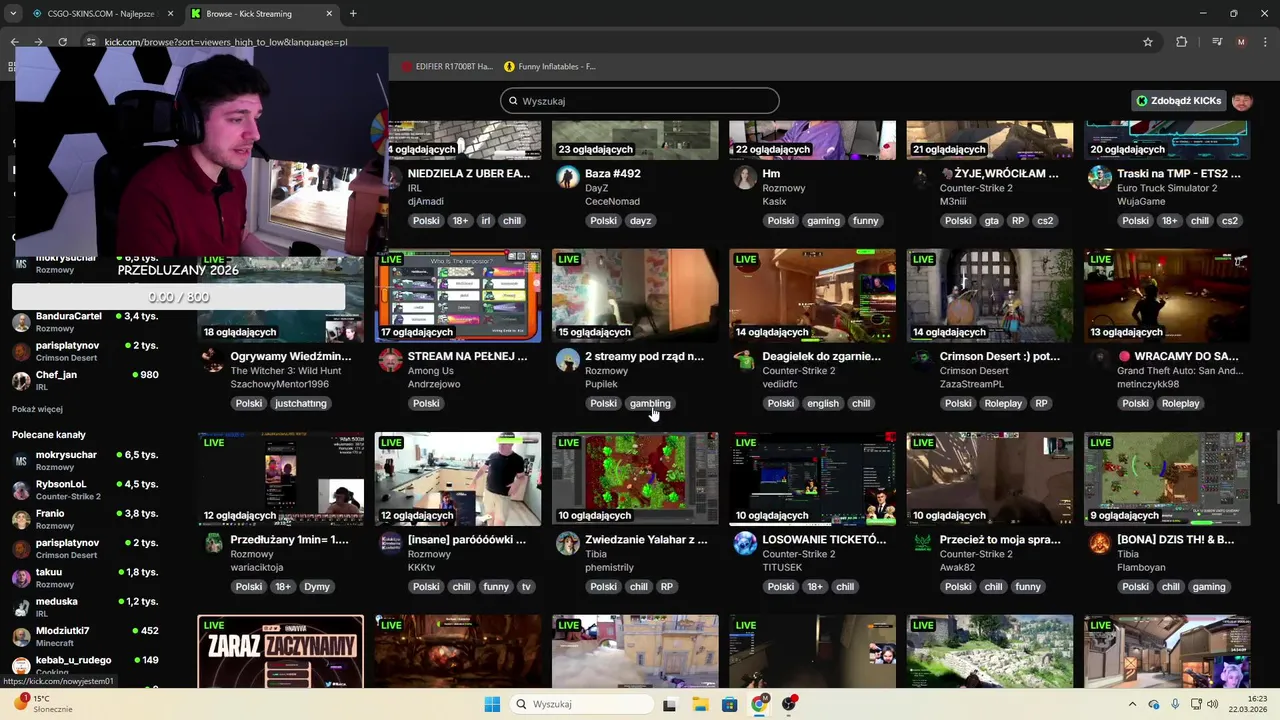Reload the page with the refresh icon
The image size is (1280, 720).
[62, 42]
